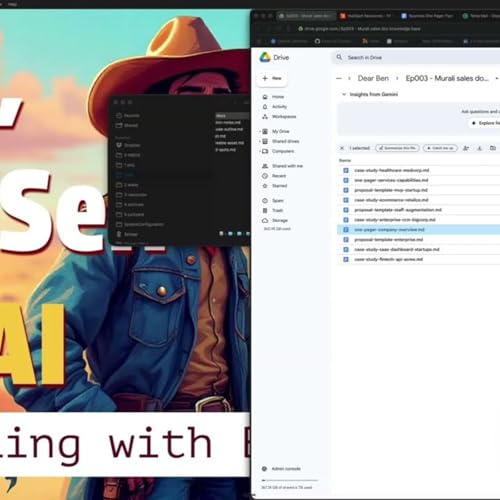Click highlighted one-pager-company-overview.md row

tap(418, 230)
